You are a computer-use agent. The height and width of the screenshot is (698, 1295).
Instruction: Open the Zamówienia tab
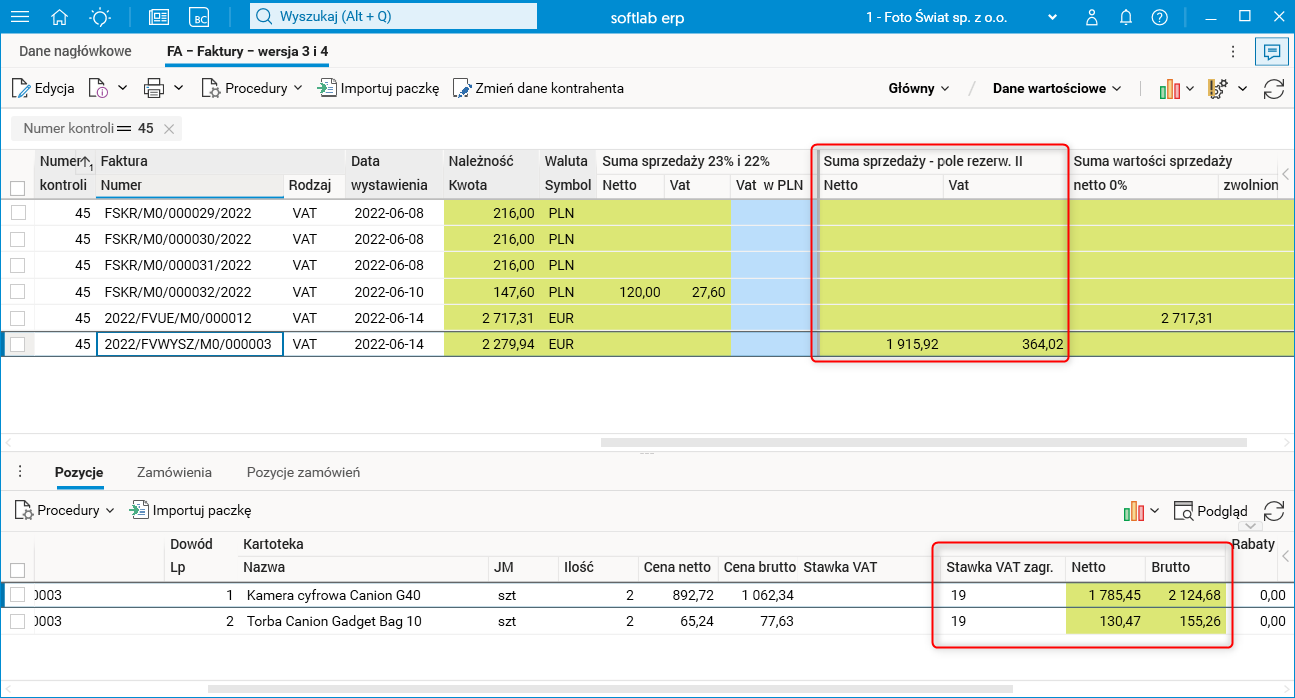click(x=174, y=472)
